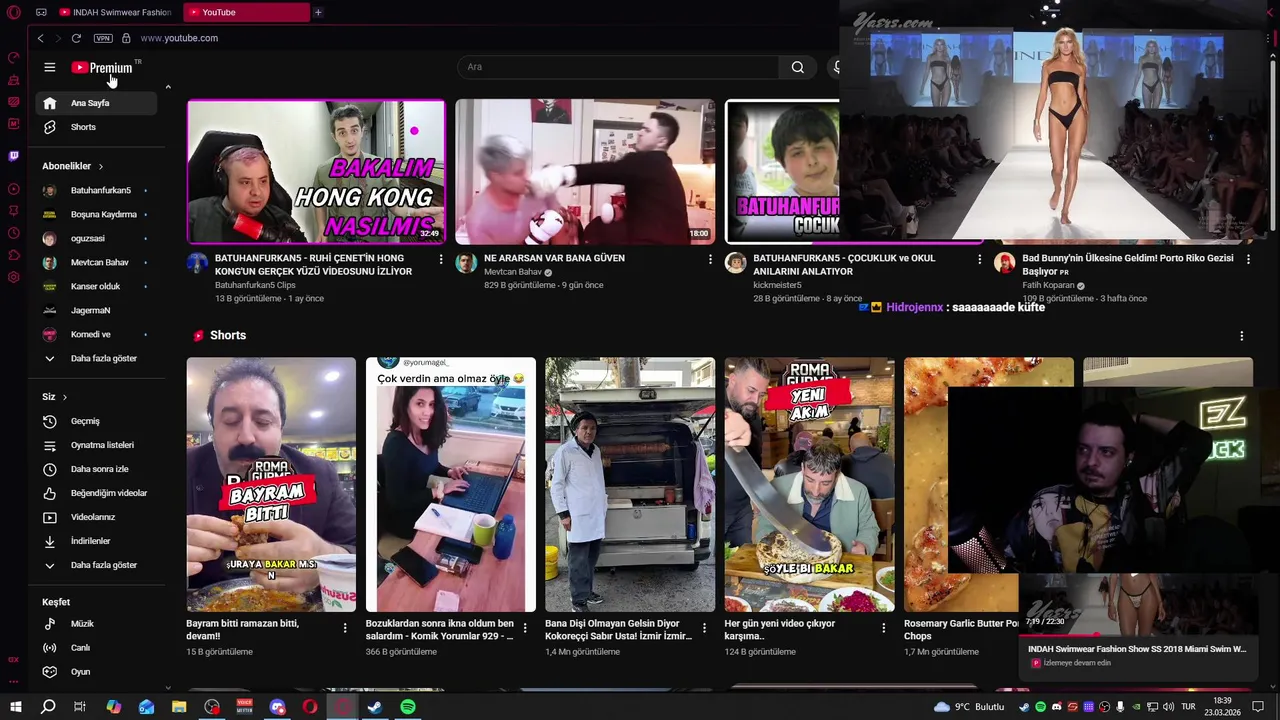Open Opera sidebar player icon
The height and width of the screenshot is (720, 1280).
pyautogui.click(x=13, y=189)
